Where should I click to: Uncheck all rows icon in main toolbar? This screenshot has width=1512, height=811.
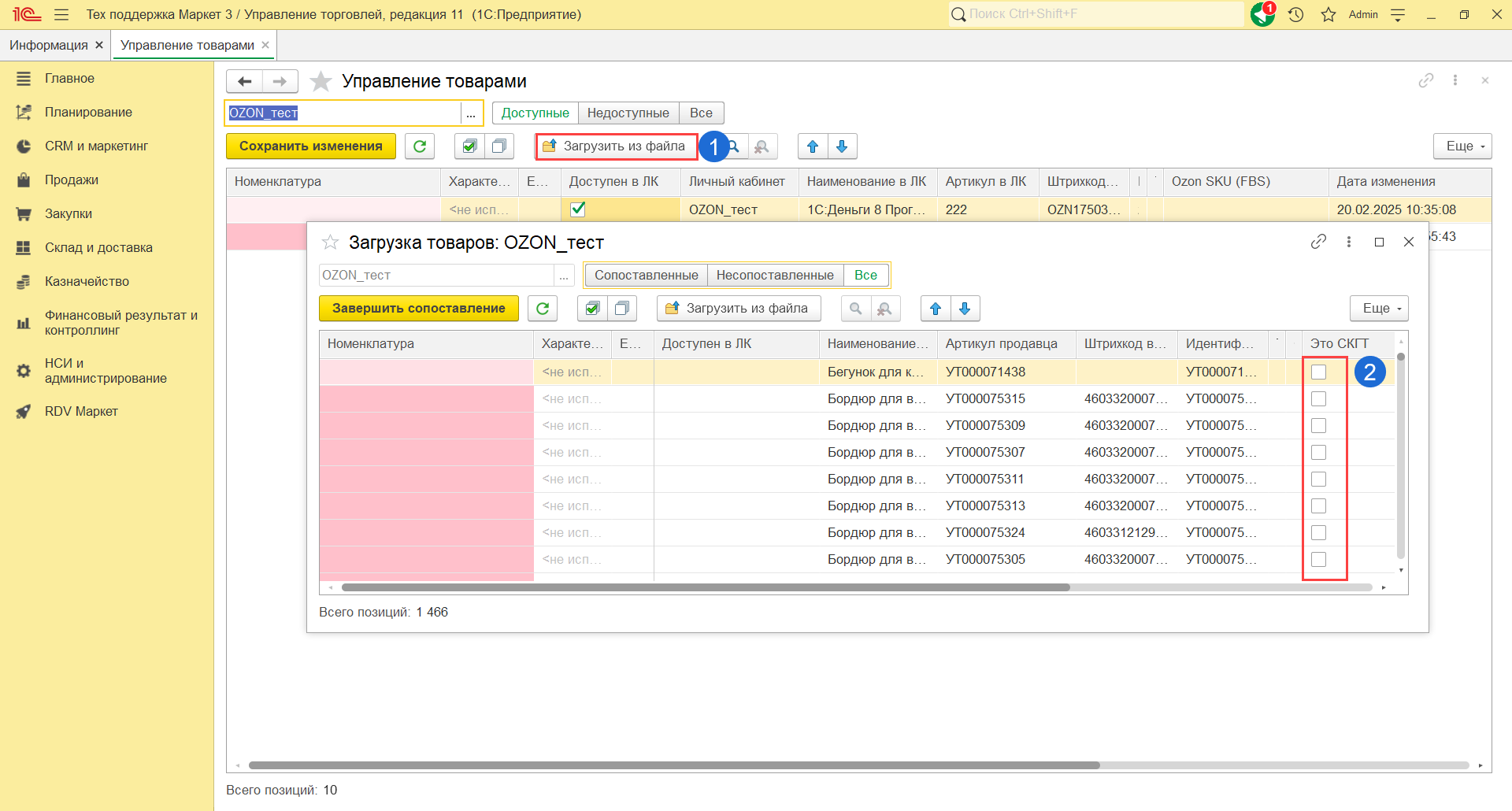click(498, 146)
